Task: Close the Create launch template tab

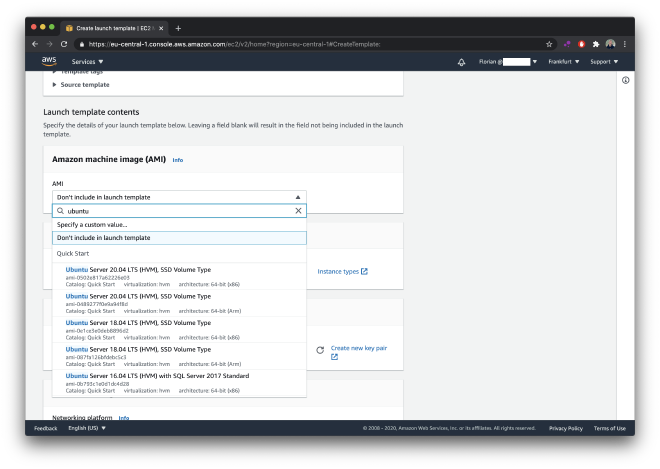Action: tap(161, 28)
